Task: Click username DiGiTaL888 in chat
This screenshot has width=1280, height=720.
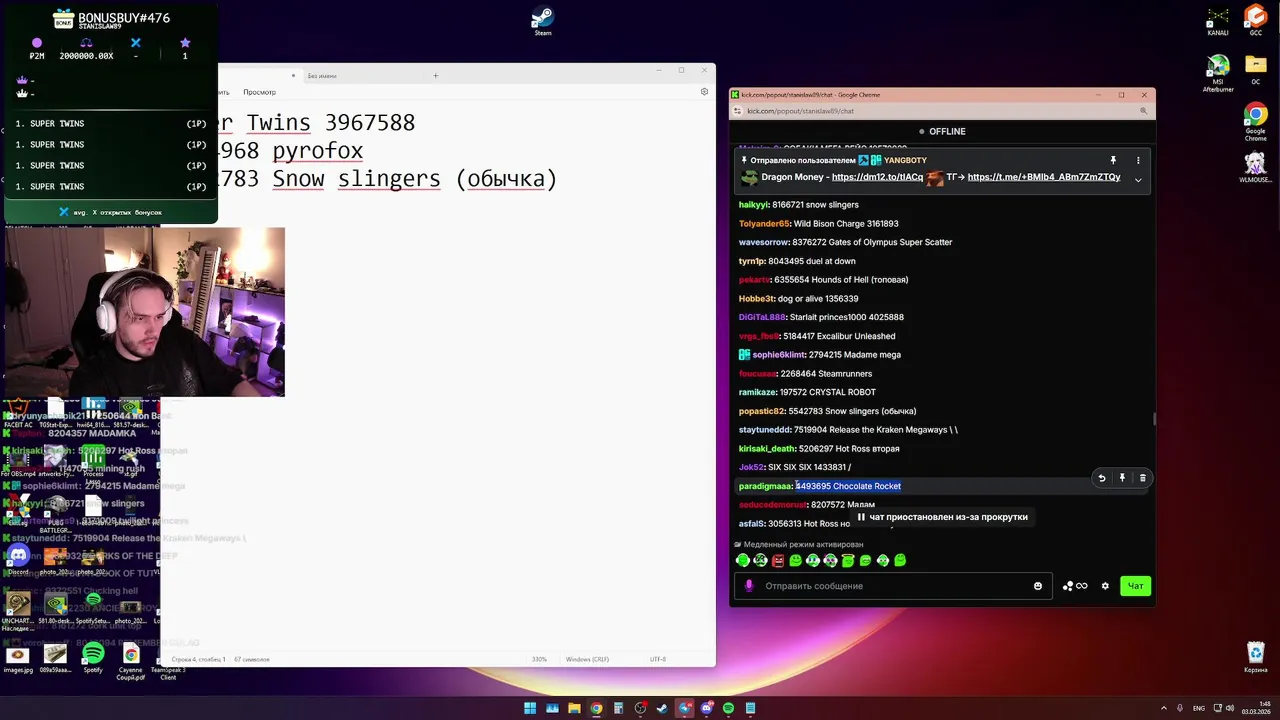Action: tap(762, 317)
